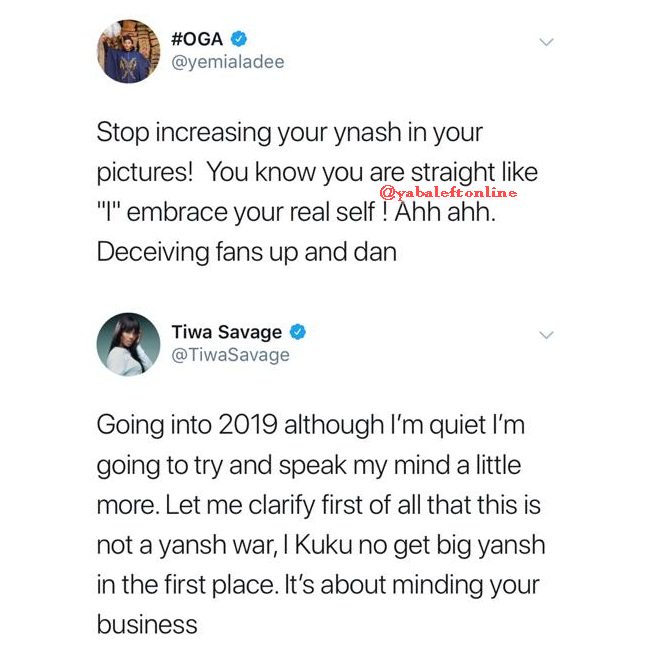Viewport: 650px width, 650px height.
Task: Click the 'Going into 2019' line
Action: point(309,425)
